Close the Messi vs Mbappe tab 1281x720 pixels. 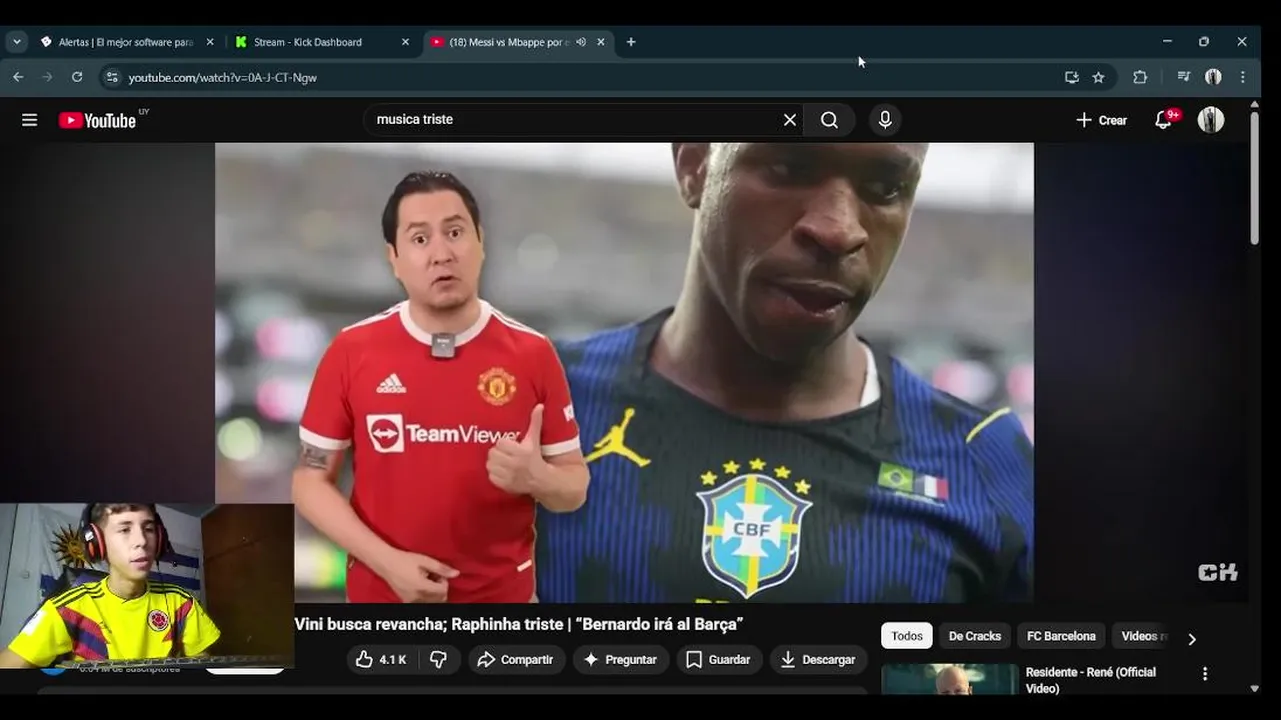[x=601, y=42]
